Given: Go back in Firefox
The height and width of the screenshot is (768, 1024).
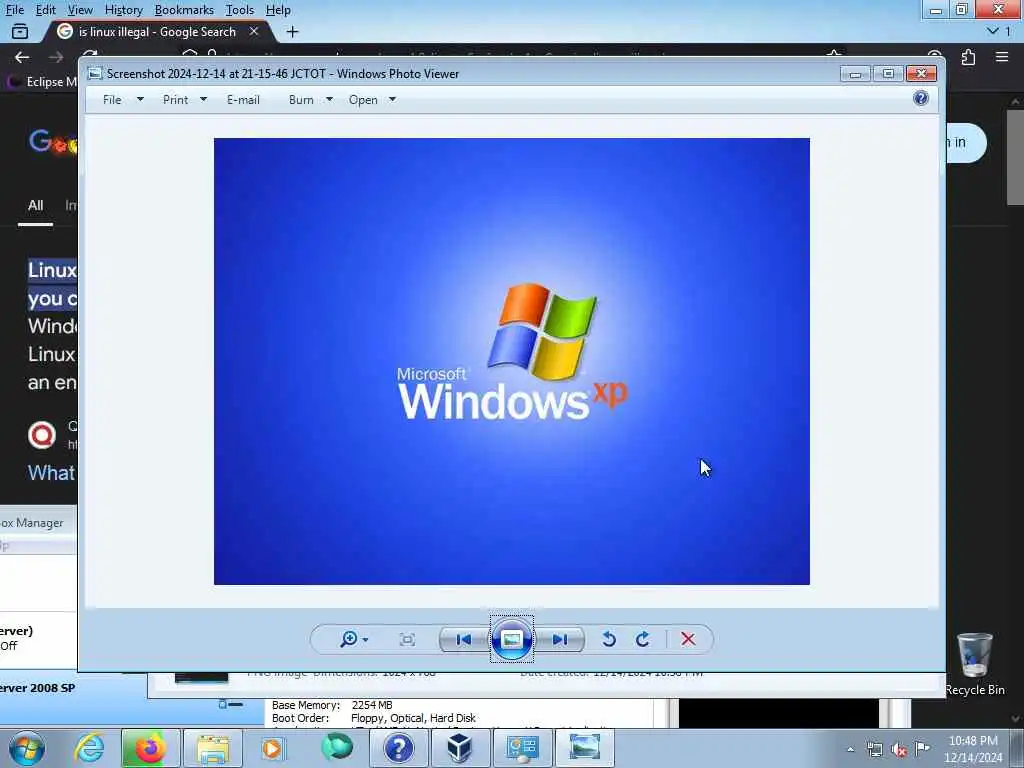Looking at the screenshot, I should [22, 57].
